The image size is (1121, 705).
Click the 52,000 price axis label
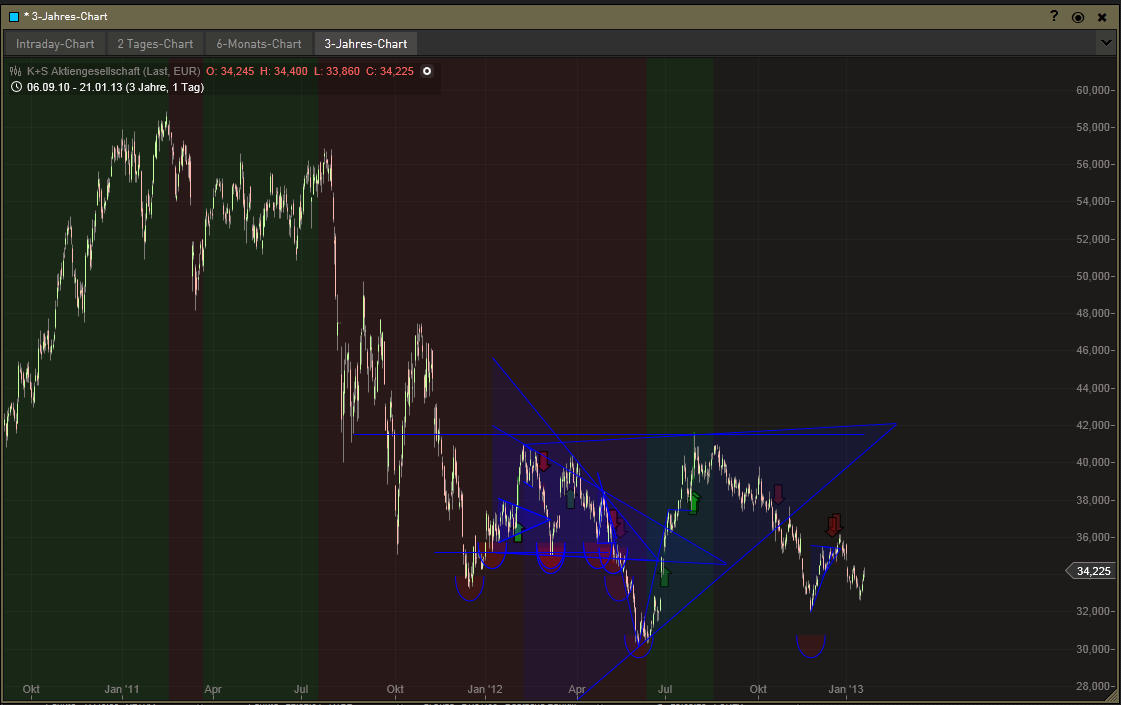click(1093, 239)
